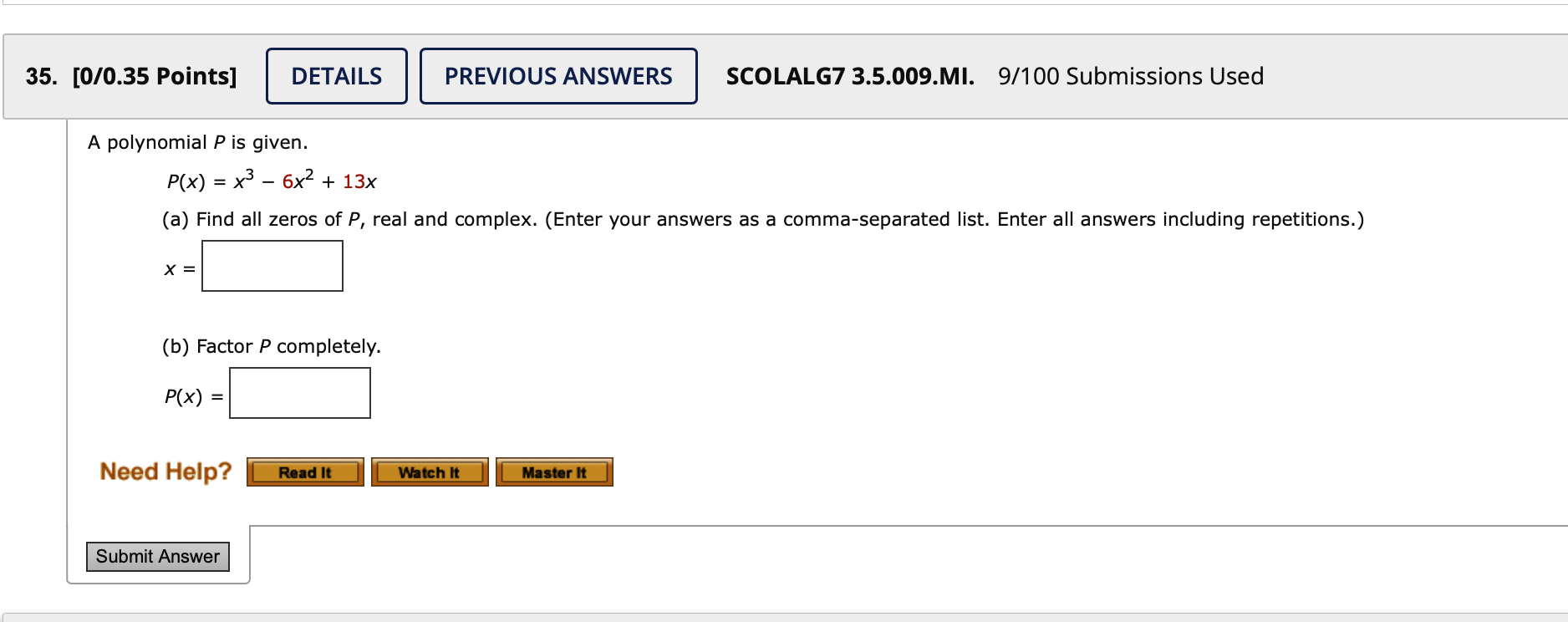Screen dimensions: 1568x622
Task: Open the DETAILS panel
Action: 336,76
